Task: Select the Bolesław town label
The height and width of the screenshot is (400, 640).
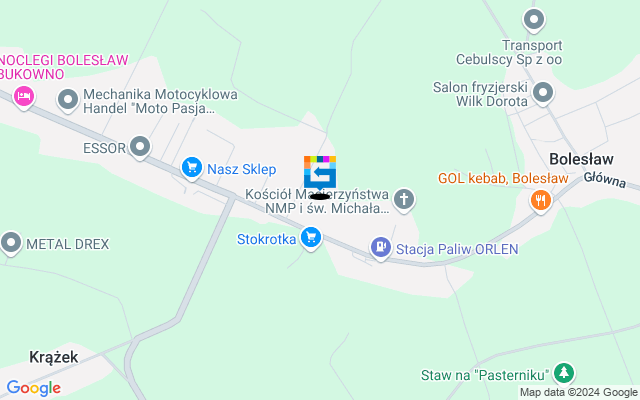Action: tap(581, 159)
